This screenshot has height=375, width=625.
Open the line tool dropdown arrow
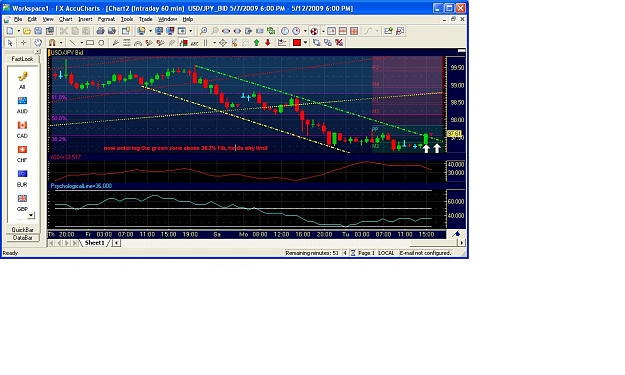(81, 43)
